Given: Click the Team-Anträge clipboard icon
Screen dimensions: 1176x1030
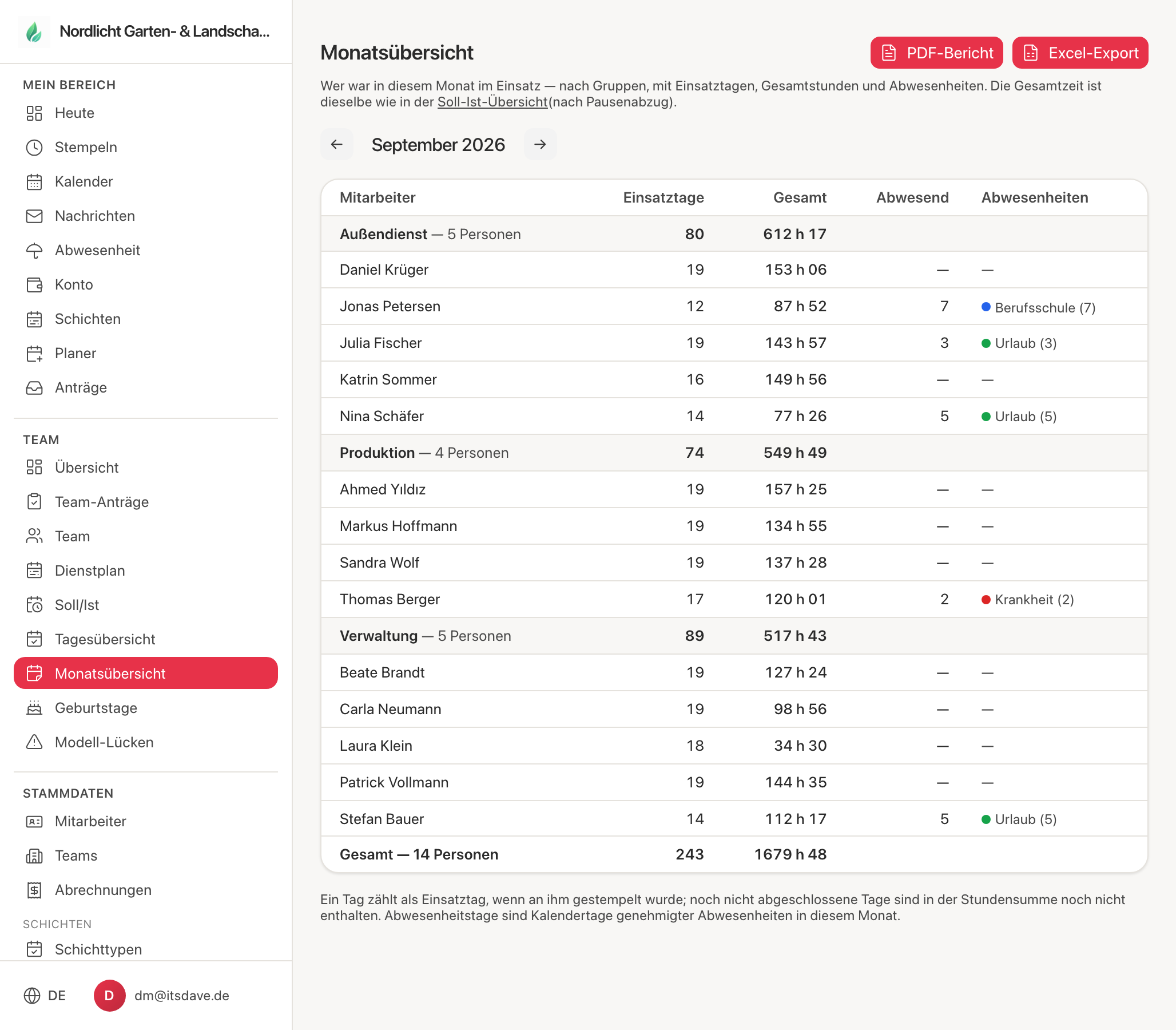Looking at the screenshot, I should 34,502.
